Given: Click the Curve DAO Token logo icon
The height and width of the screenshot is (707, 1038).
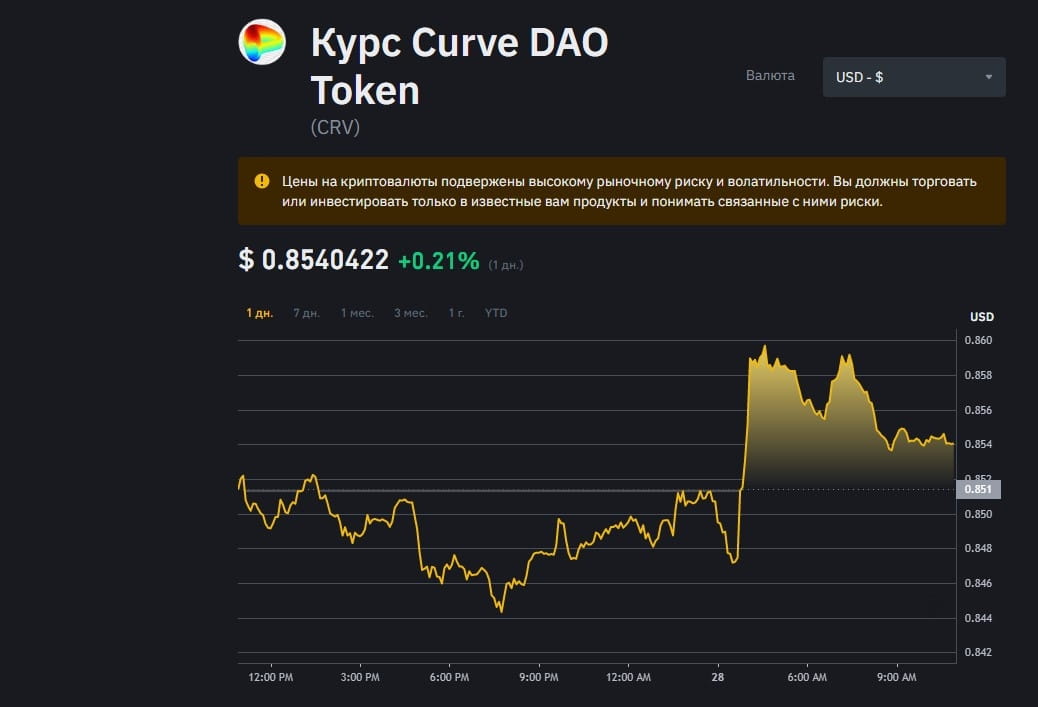Looking at the screenshot, I should 260,42.
